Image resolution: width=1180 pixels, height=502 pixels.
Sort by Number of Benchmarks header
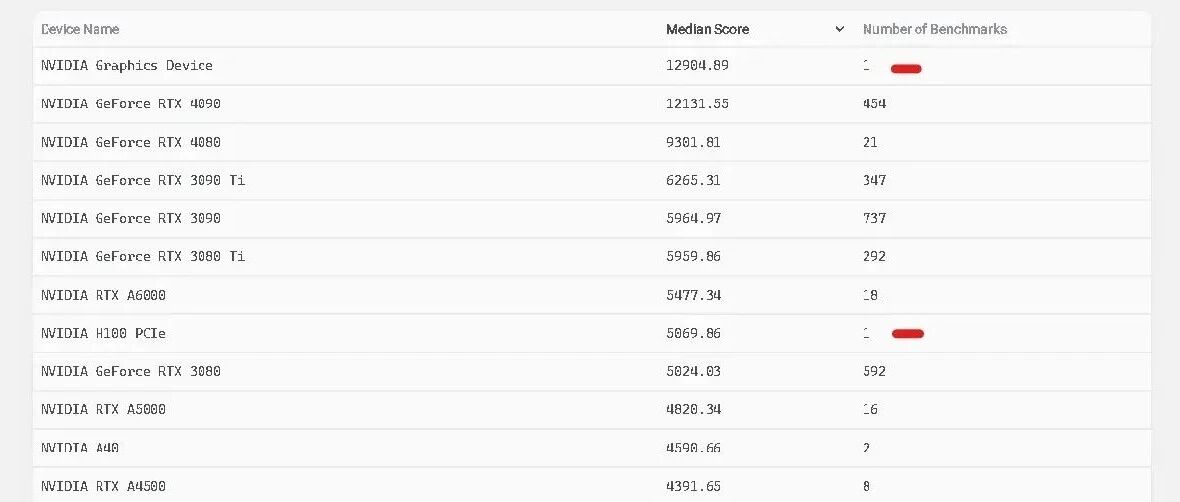pos(935,29)
